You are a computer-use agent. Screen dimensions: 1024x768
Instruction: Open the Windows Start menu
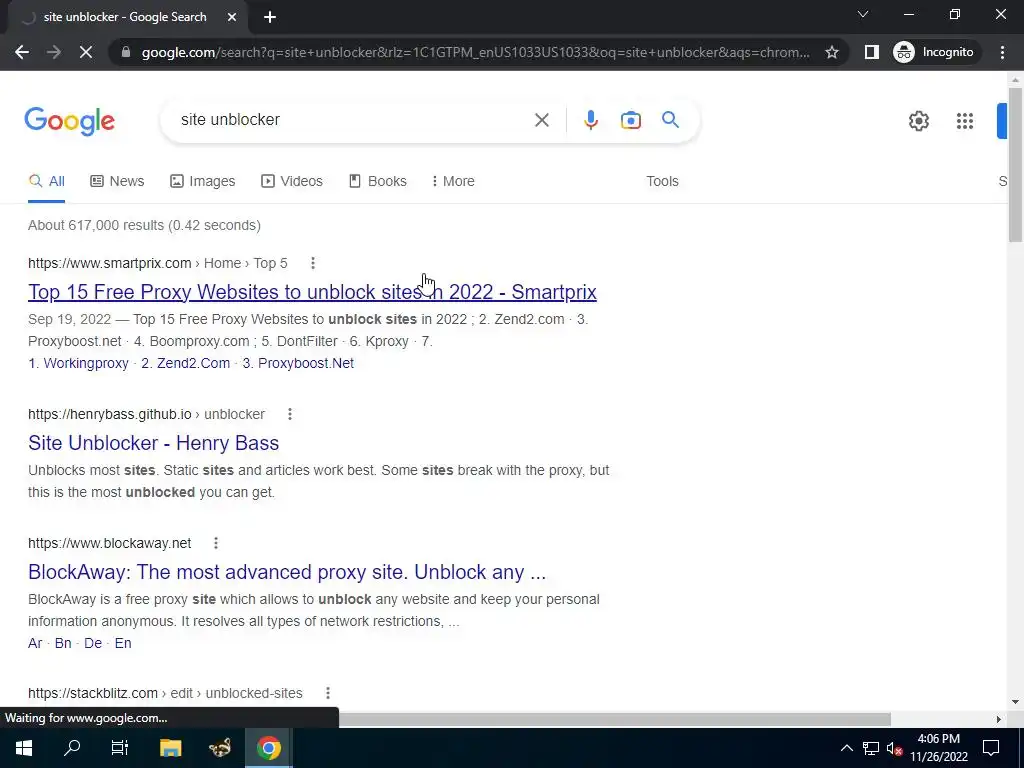(x=24, y=748)
